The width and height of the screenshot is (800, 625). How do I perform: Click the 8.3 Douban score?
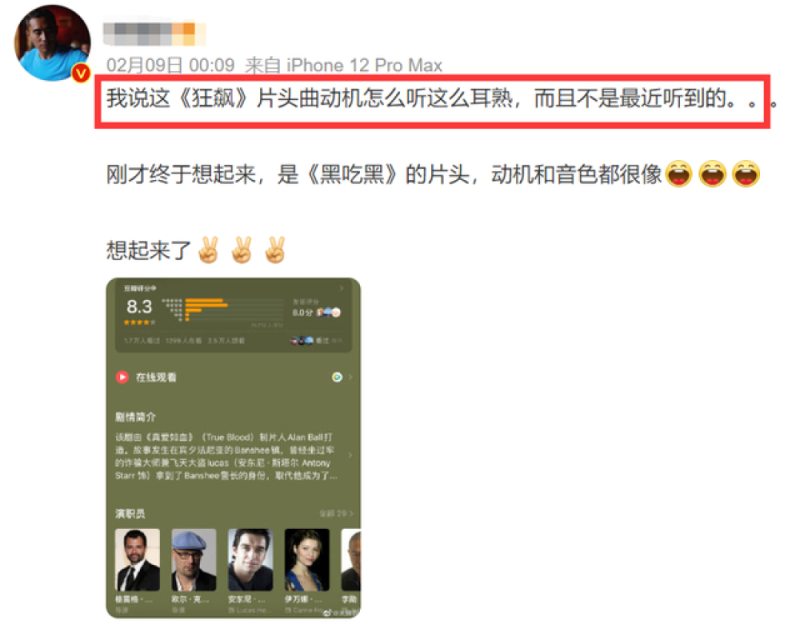pyautogui.click(x=139, y=307)
